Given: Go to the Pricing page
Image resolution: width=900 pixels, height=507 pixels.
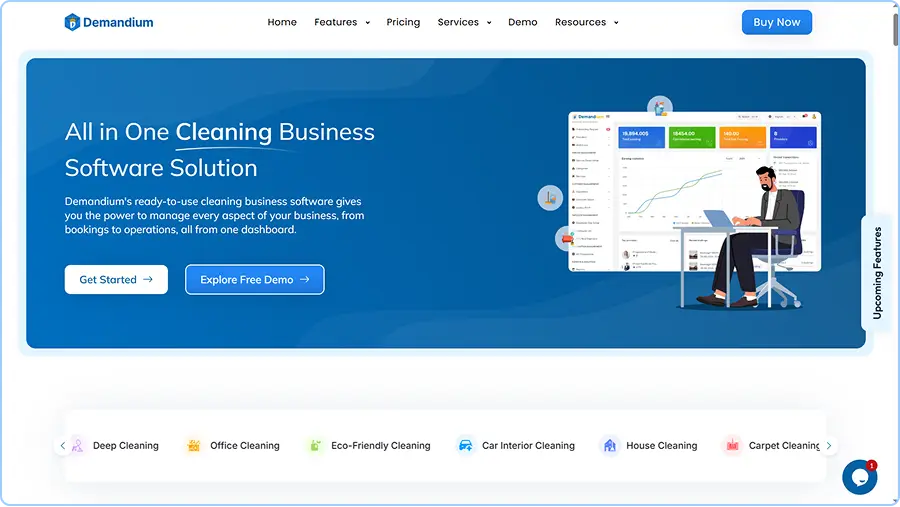Looking at the screenshot, I should [x=403, y=22].
